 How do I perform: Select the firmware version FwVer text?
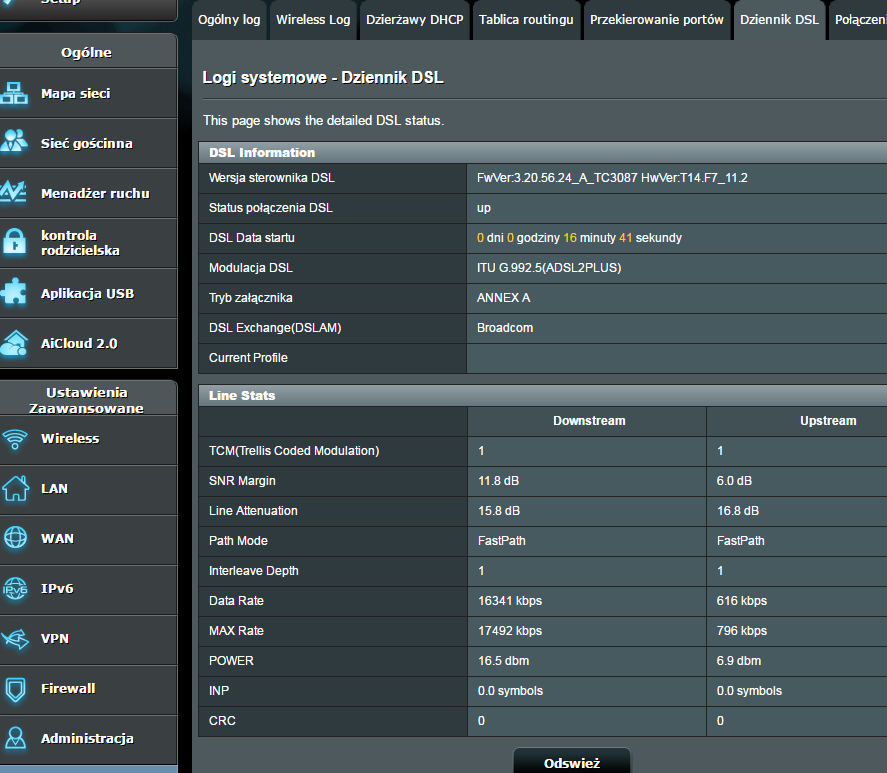[x=612, y=178]
